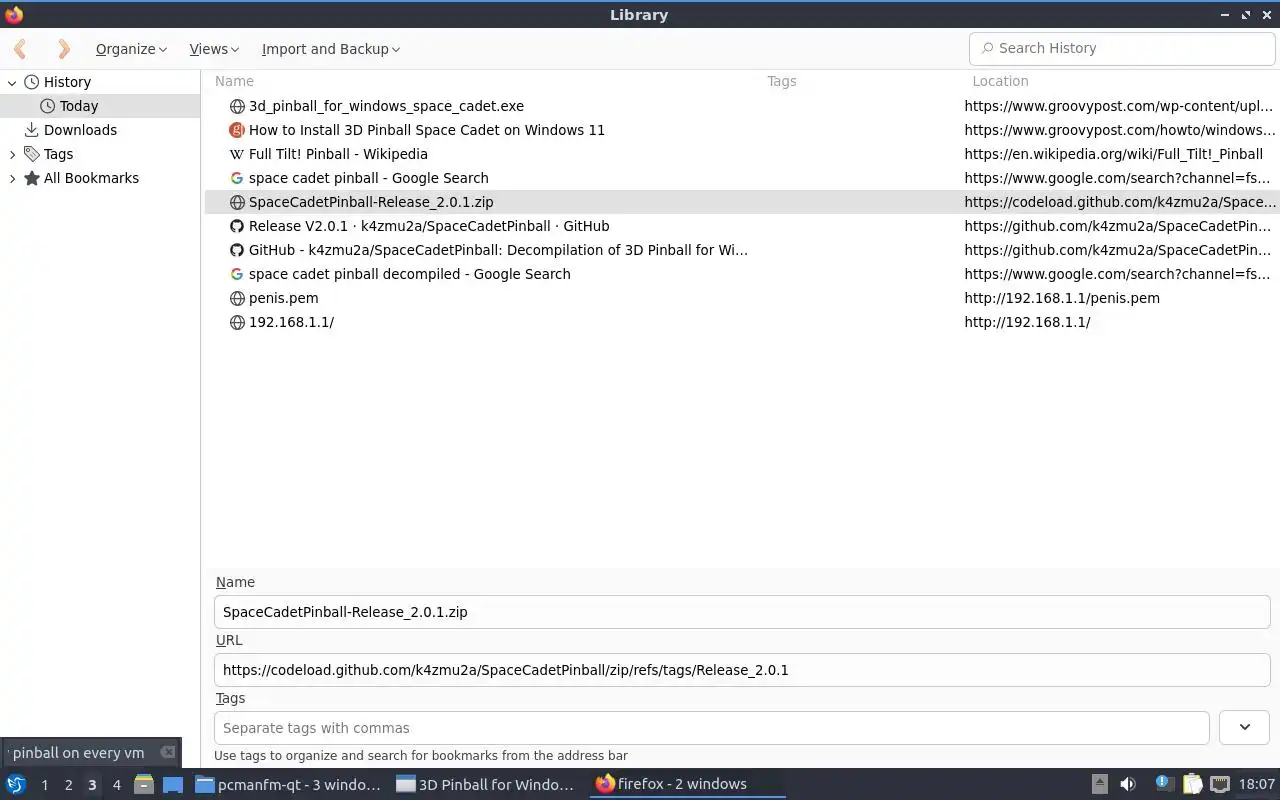Screen dimensions: 1280x800
Task: Sort by the Location column header
Action: pos(1000,81)
